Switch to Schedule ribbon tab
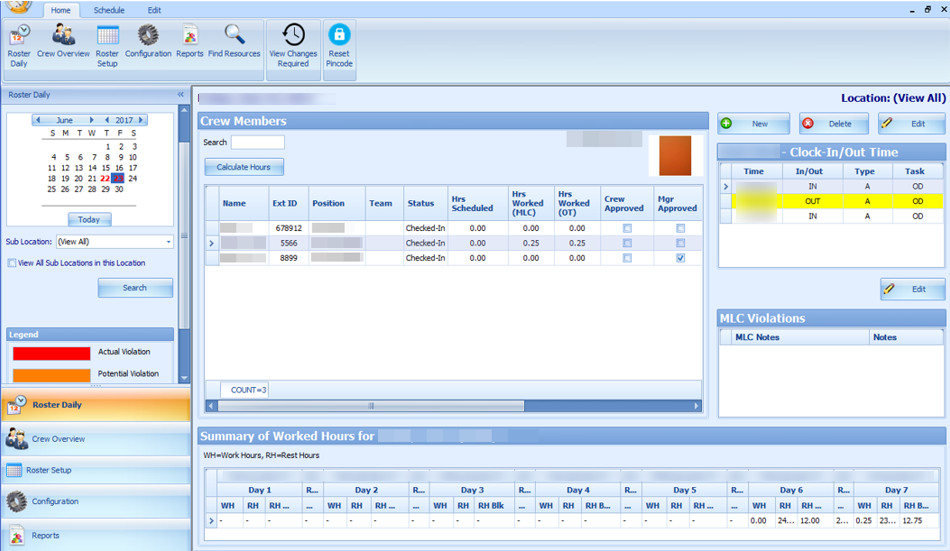 109,10
